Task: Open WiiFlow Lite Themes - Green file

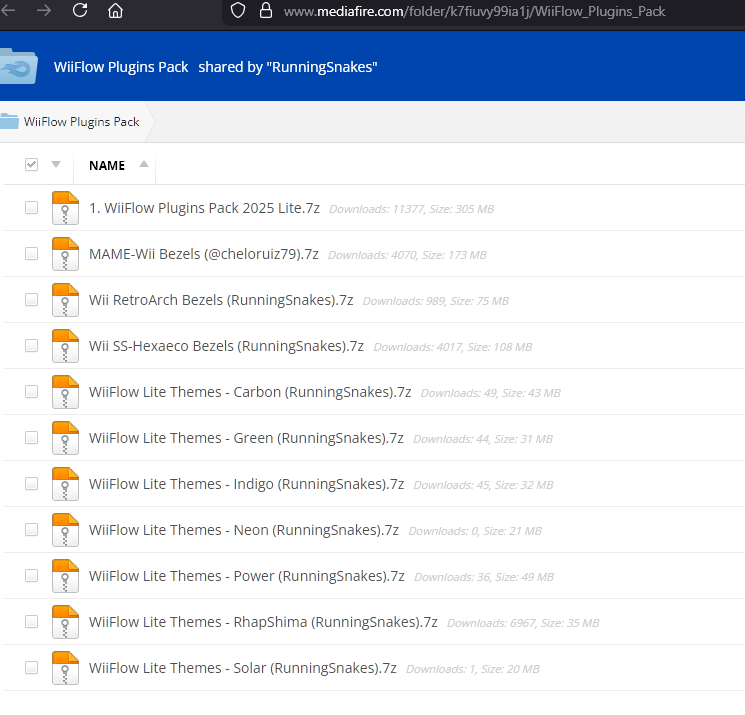Action: (247, 438)
